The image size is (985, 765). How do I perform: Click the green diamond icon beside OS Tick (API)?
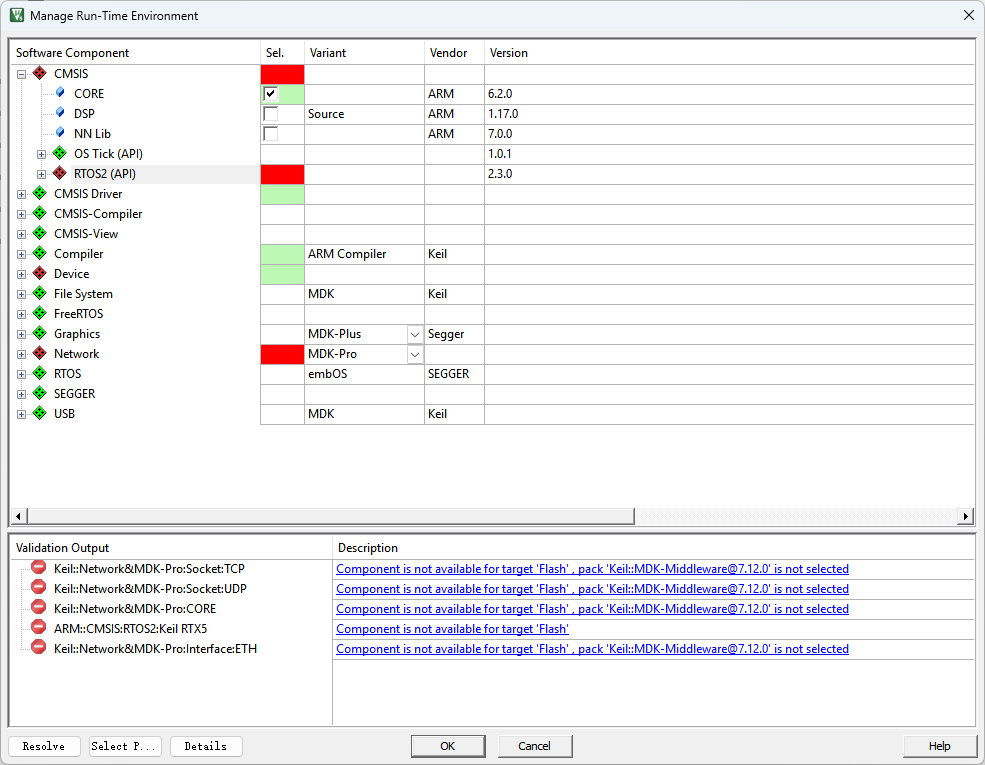(60, 153)
